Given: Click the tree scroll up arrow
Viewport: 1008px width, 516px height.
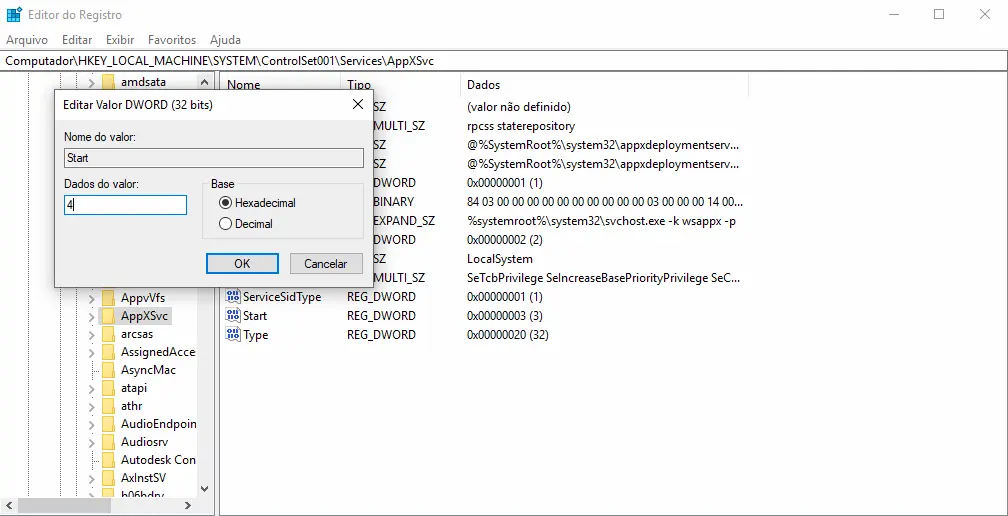Looking at the screenshot, I should (x=204, y=82).
